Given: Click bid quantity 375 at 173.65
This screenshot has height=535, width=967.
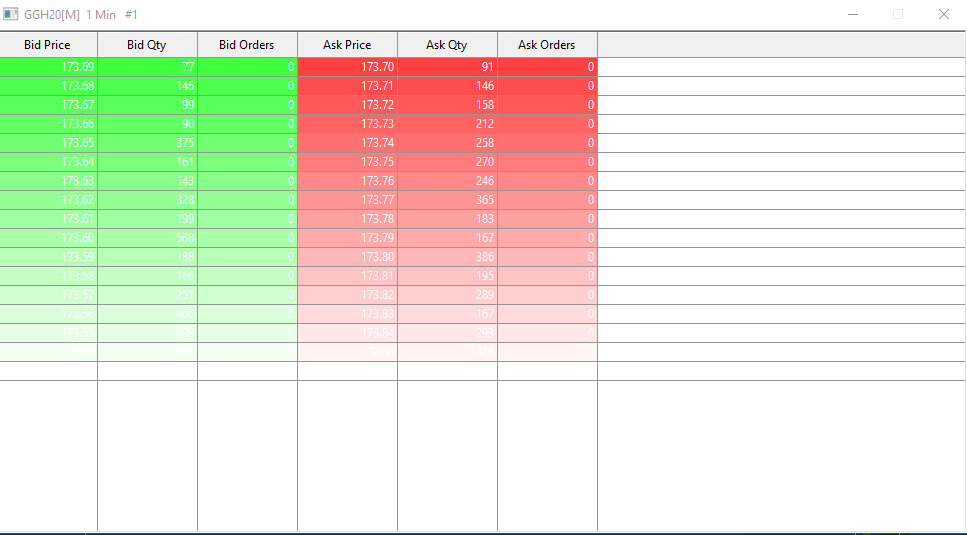Looking at the screenshot, I should coord(147,143).
